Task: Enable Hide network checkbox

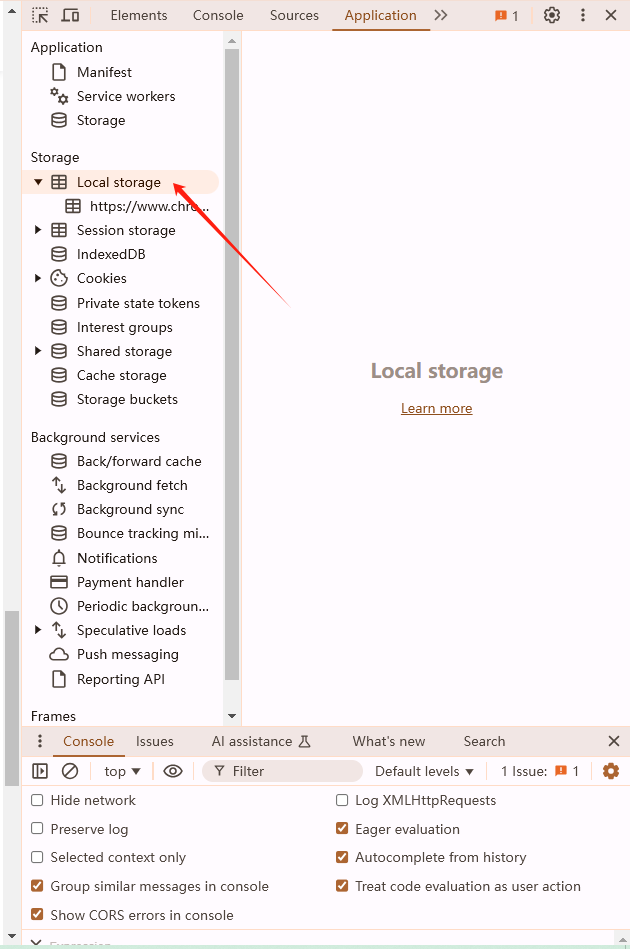Action: [x=37, y=800]
